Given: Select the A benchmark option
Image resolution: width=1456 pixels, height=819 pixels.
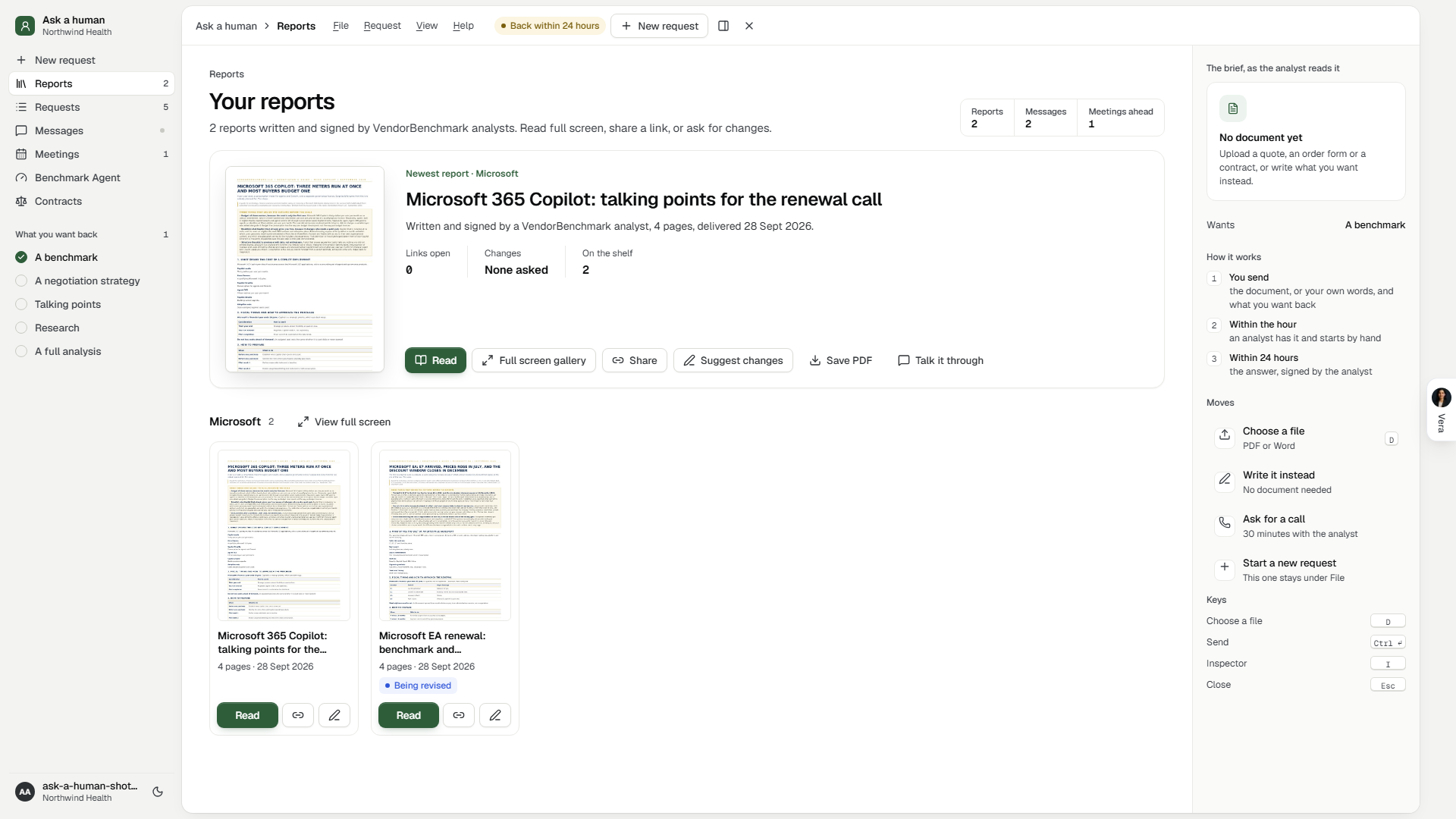Looking at the screenshot, I should pos(91,257).
